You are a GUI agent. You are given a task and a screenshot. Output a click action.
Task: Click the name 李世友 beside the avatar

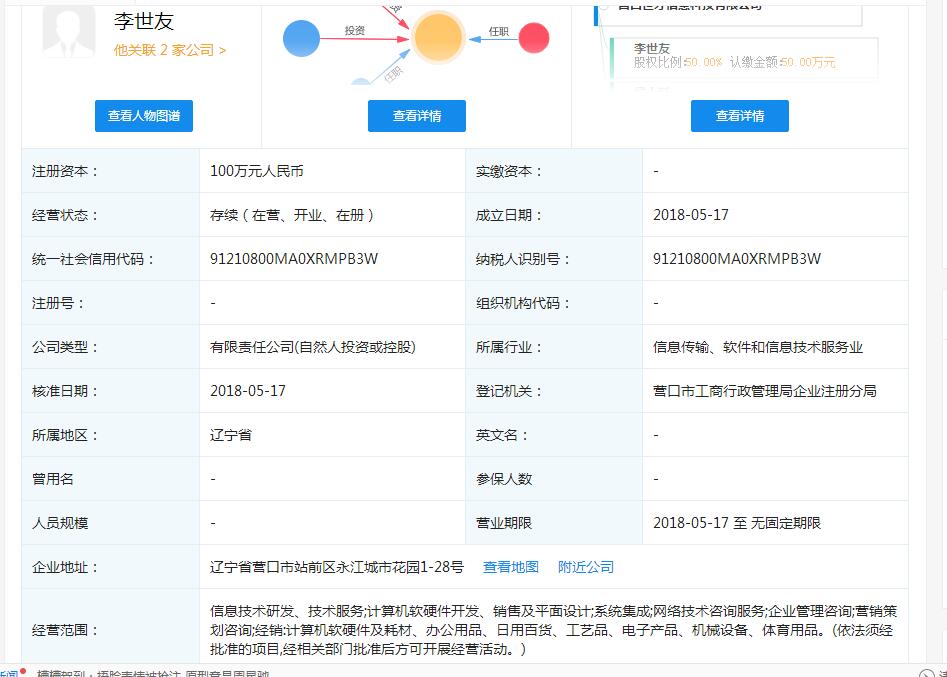coord(144,22)
